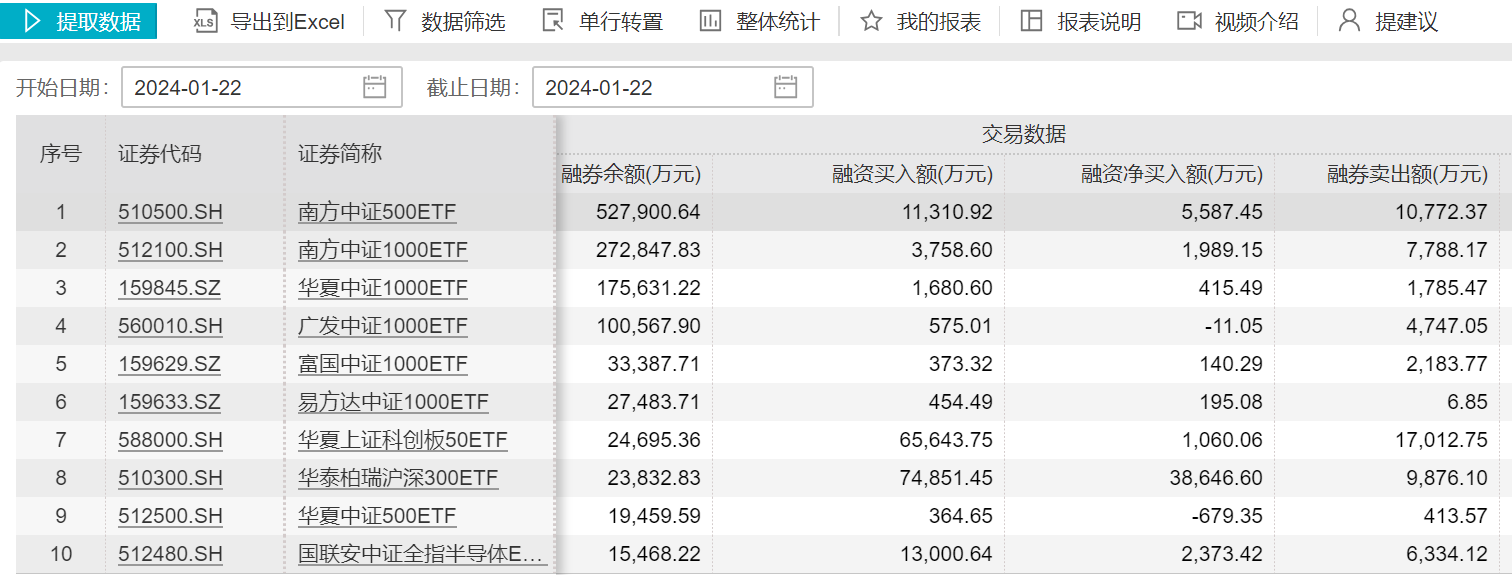Click the single-row transpose icon

(x=553, y=21)
